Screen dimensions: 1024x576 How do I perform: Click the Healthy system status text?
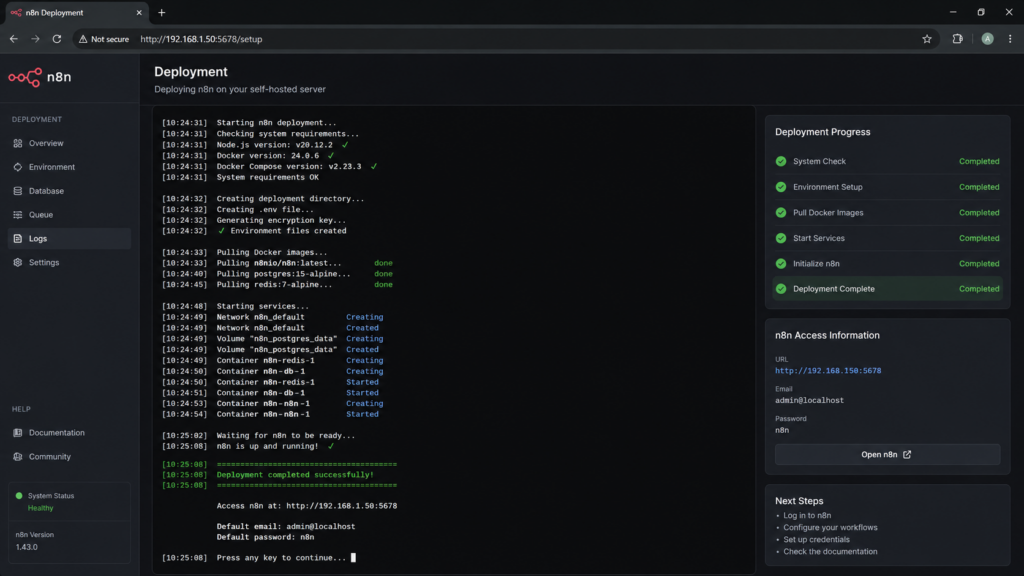pos(40,508)
